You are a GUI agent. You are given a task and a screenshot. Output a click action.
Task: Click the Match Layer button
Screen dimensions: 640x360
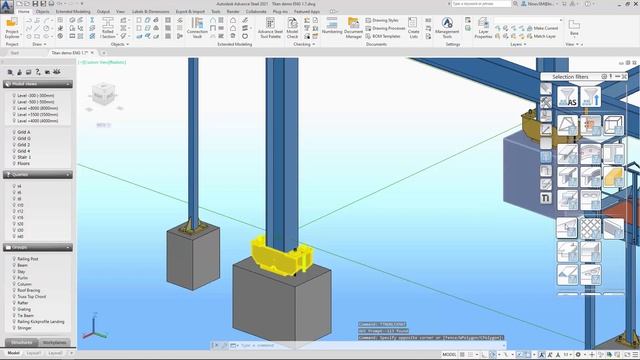point(541,36)
